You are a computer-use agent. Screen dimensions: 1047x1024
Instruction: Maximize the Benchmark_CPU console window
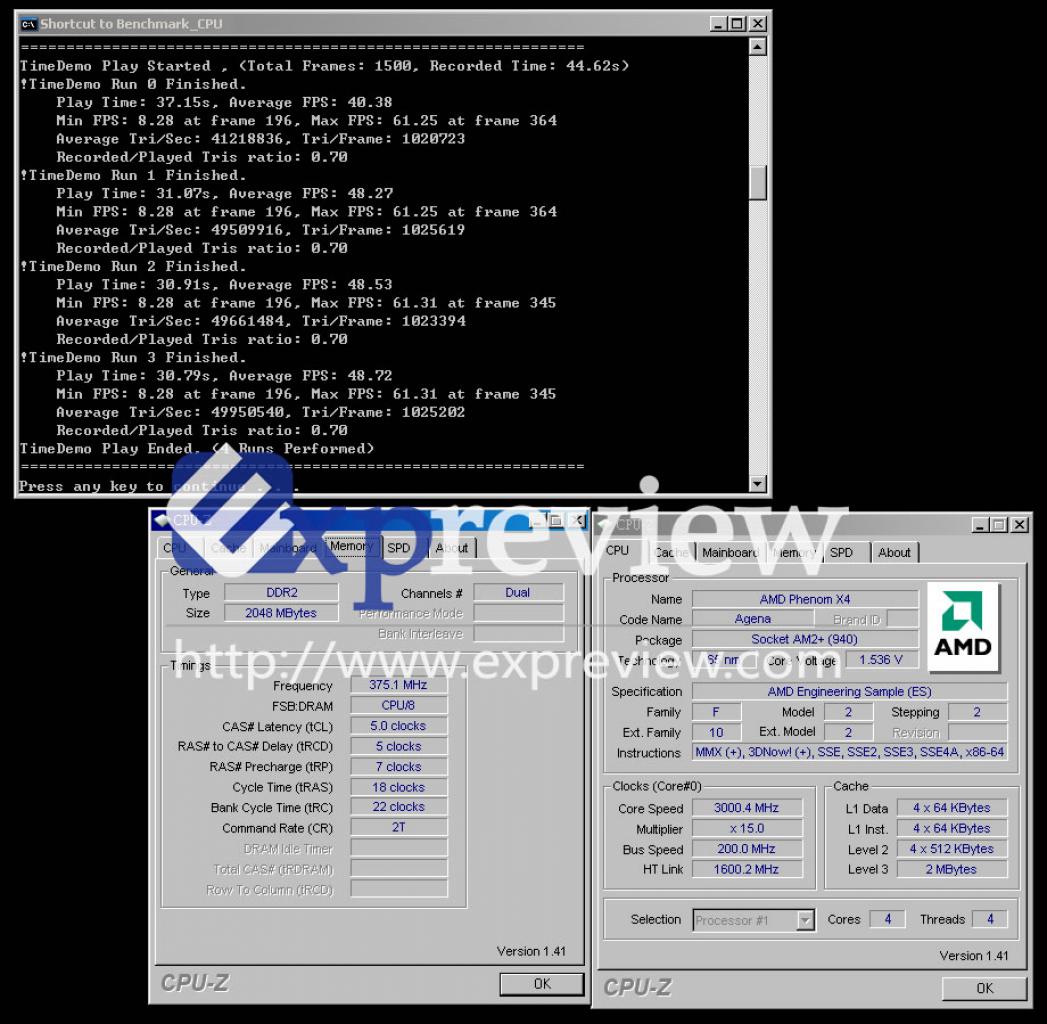click(x=737, y=24)
